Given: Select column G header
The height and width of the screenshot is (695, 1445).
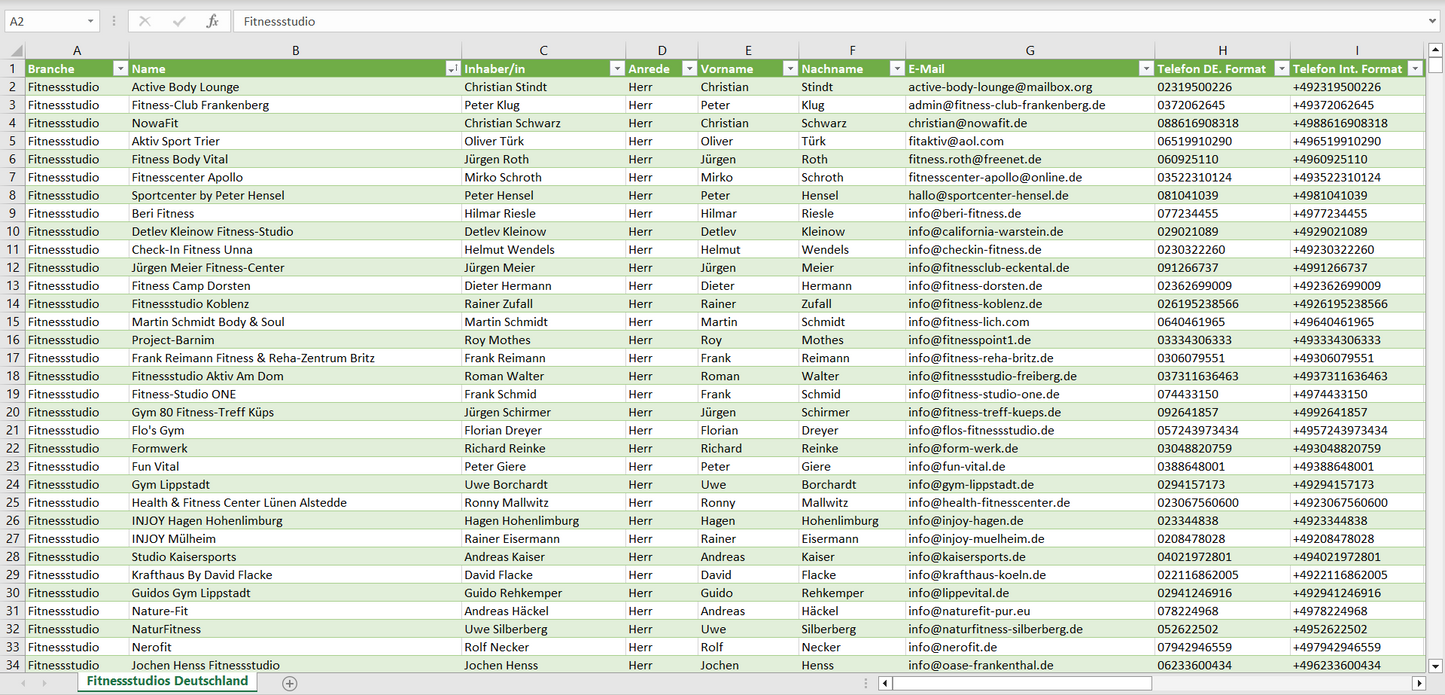Looking at the screenshot, I should click(1030, 50).
